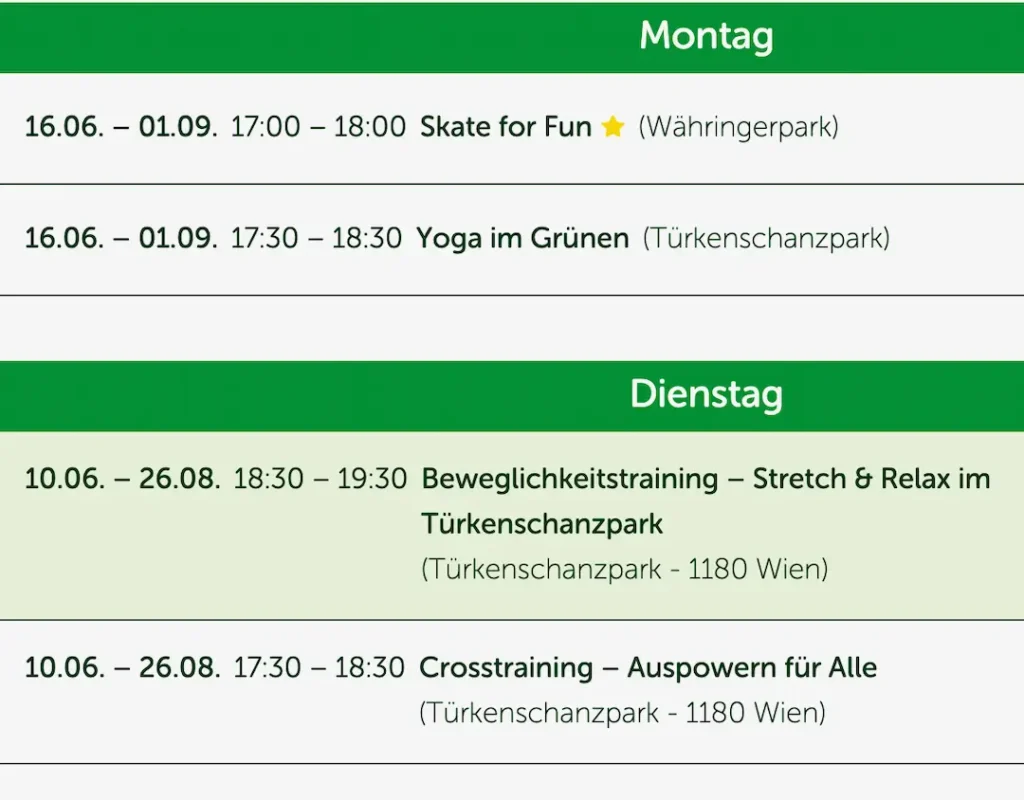
Task: Open Beweglichkeitstraining Stretch & Relax entry
Action: click(706, 500)
